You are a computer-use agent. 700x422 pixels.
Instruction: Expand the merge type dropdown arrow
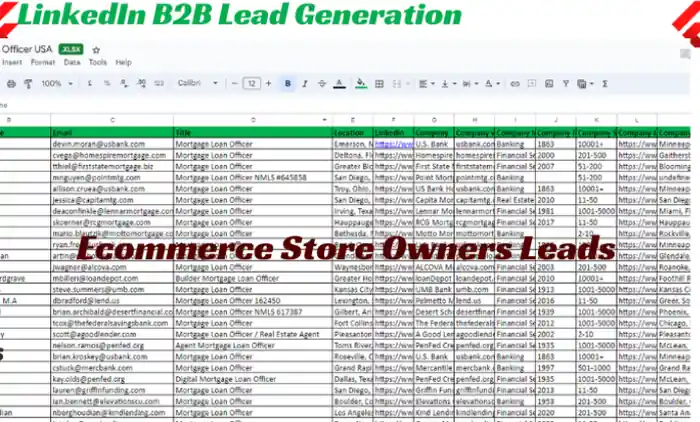click(408, 84)
